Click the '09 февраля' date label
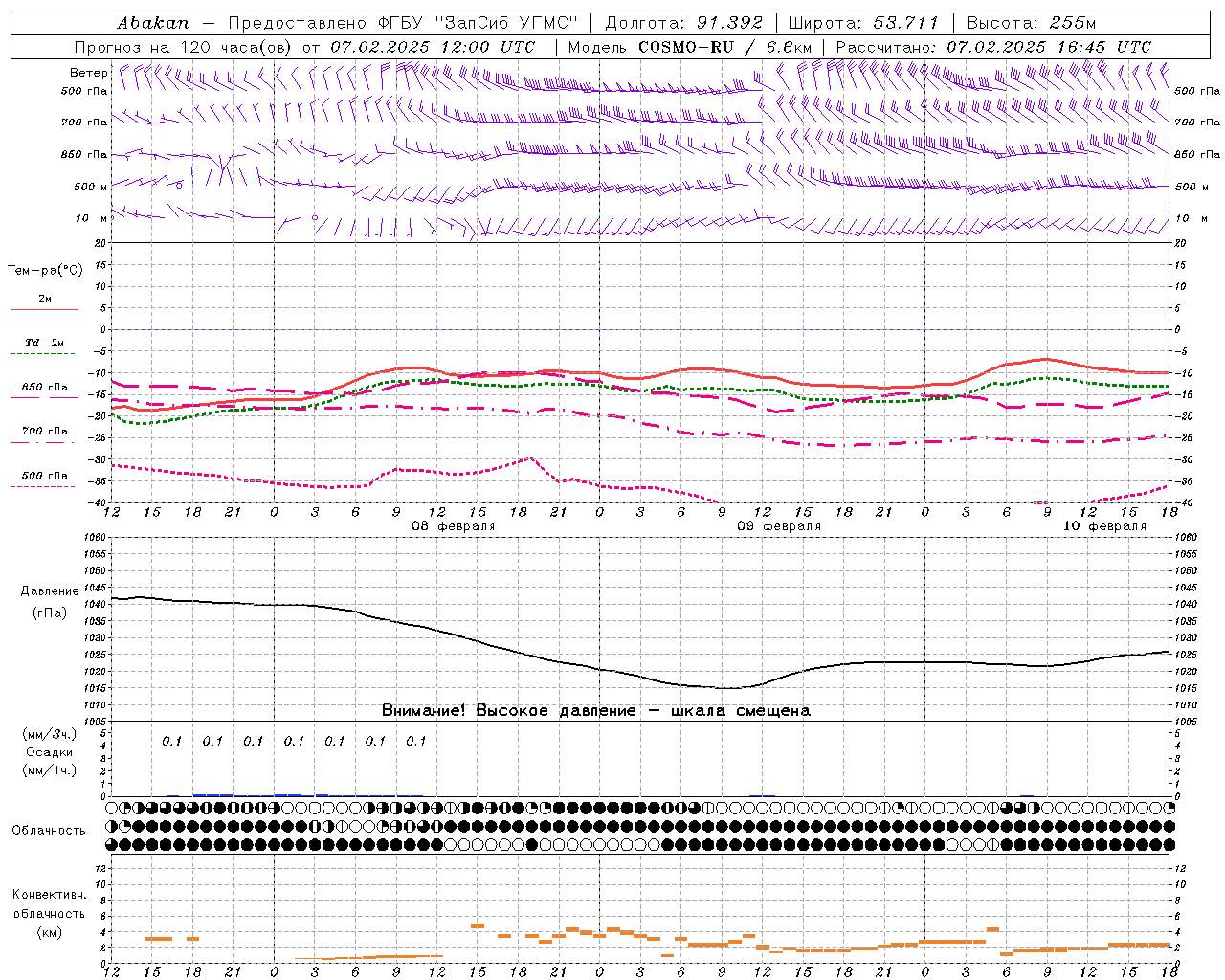The width and height of the screenshot is (1225, 980). click(779, 526)
